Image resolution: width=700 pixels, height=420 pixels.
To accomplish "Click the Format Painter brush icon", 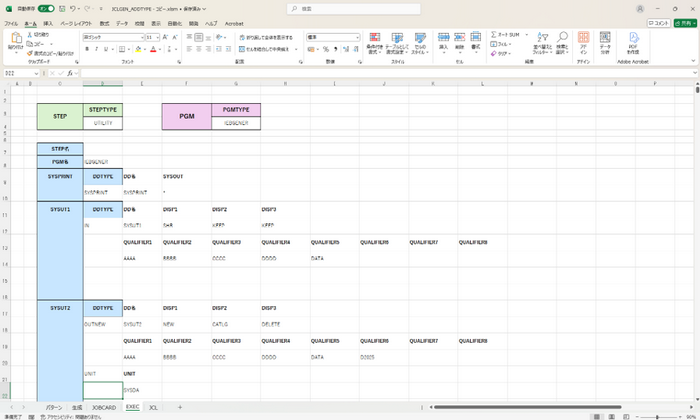I will pos(29,53).
